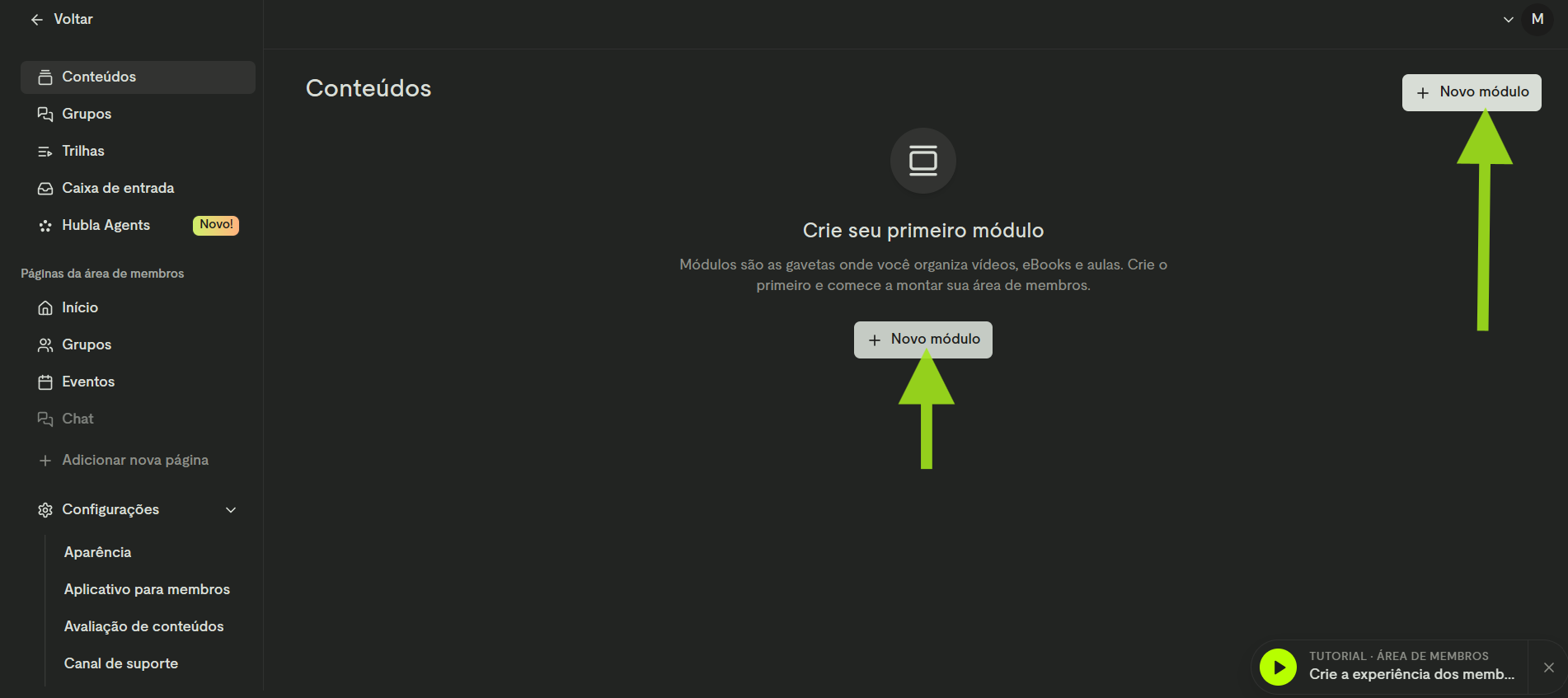This screenshot has height=698, width=1568.
Task: Open Canal de suporte settings
Action: (121, 663)
